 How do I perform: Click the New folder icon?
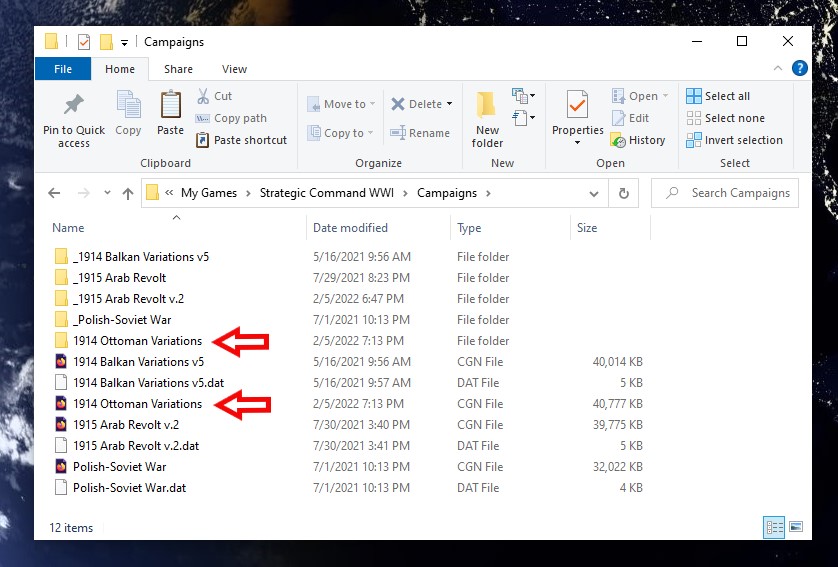tap(487, 105)
